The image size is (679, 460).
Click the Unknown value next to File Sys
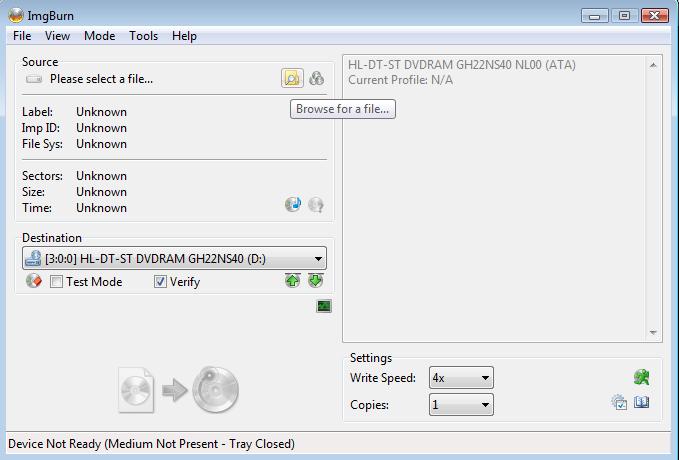[x=101, y=144]
